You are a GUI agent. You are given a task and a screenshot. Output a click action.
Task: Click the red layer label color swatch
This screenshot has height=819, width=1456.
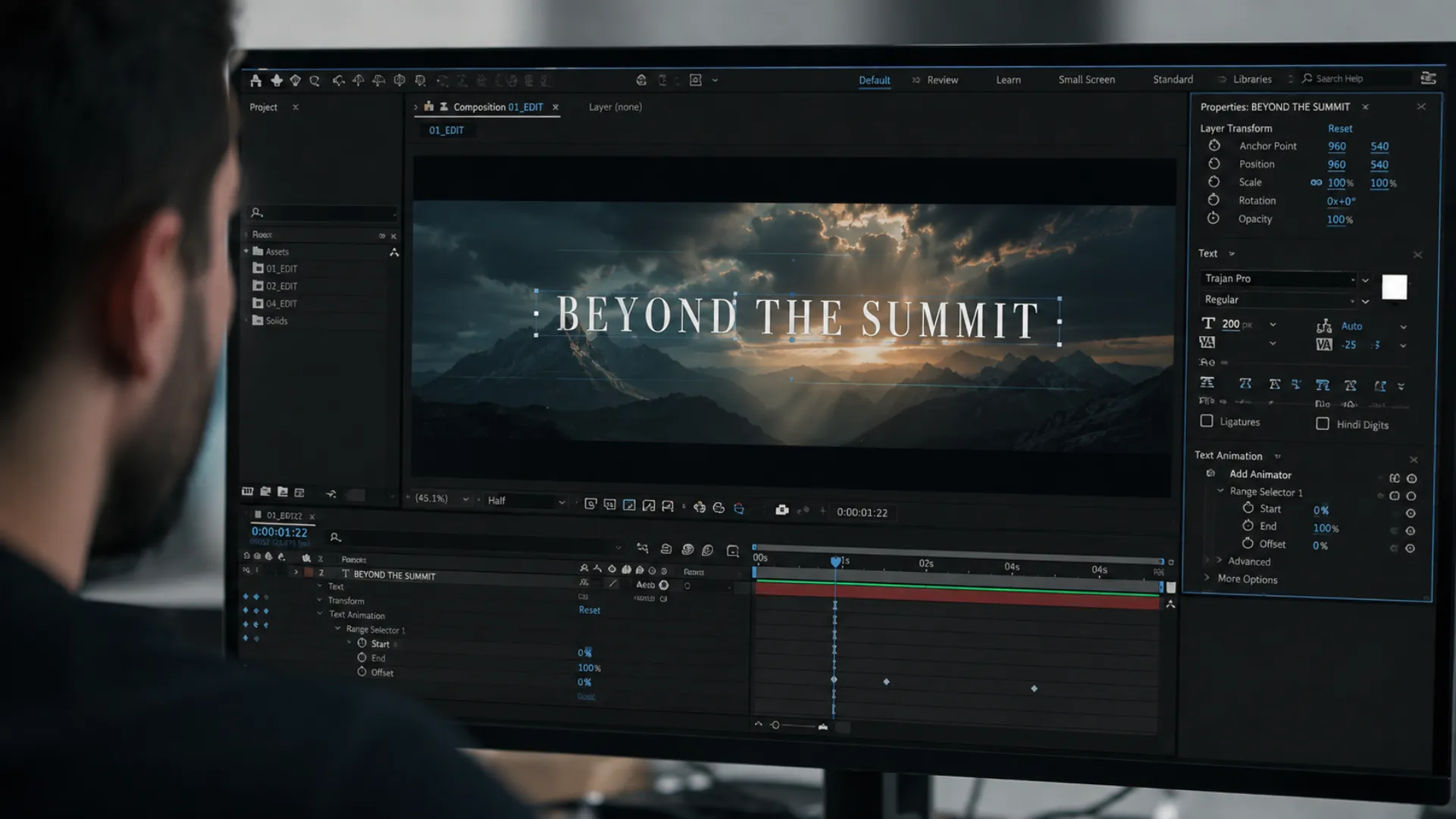coord(308,573)
